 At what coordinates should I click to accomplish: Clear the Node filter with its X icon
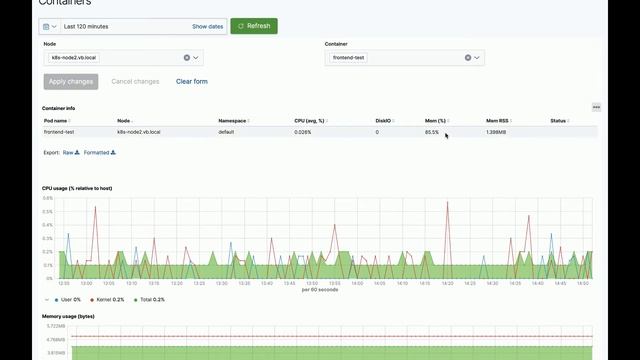(x=187, y=58)
